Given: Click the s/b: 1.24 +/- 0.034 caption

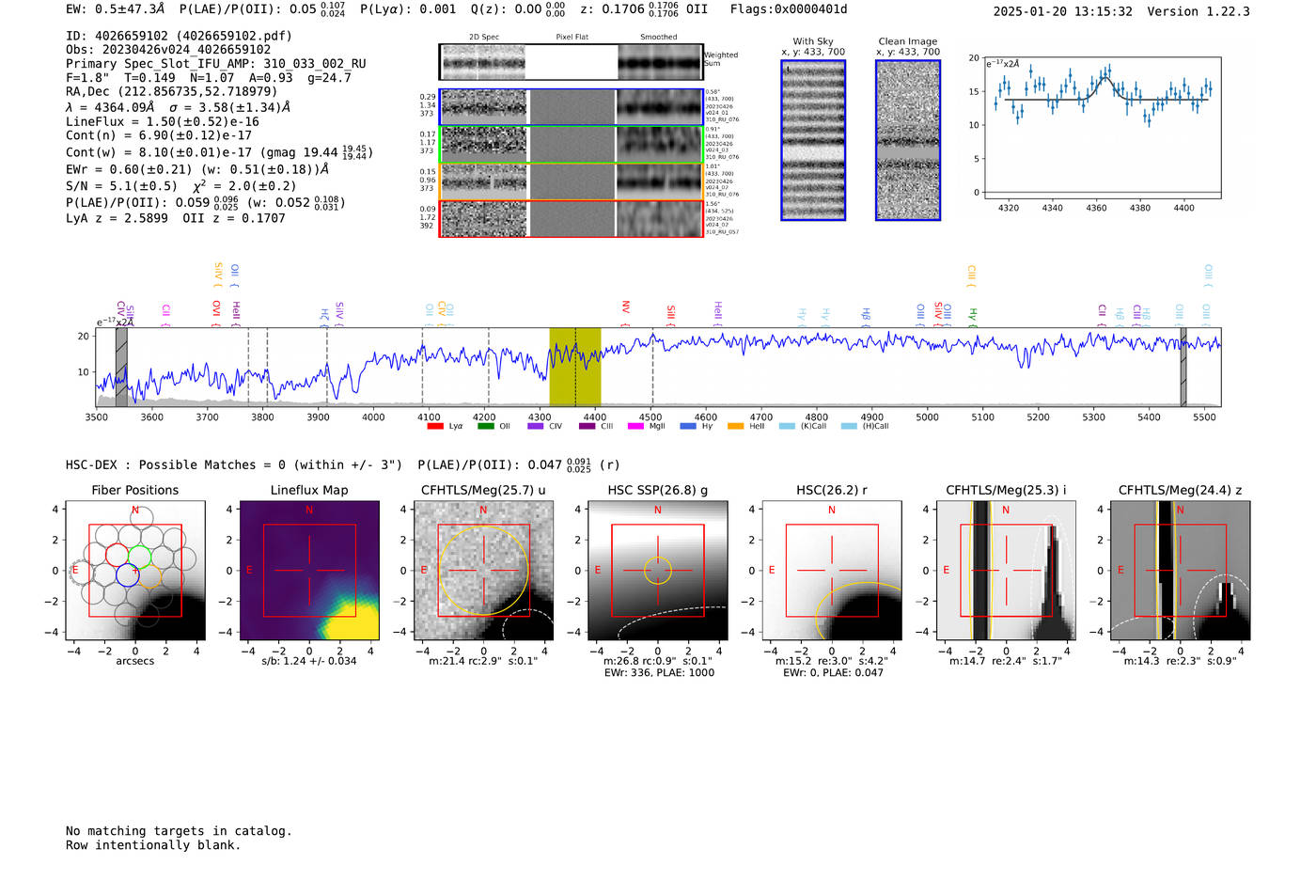Looking at the screenshot, I should tap(309, 661).
